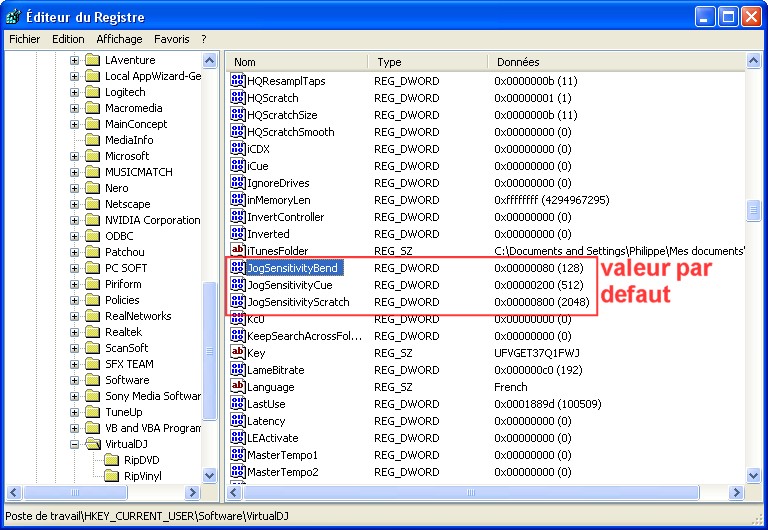
Task: Select the RipDVD folder icon
Action: (x=112, y=460)
